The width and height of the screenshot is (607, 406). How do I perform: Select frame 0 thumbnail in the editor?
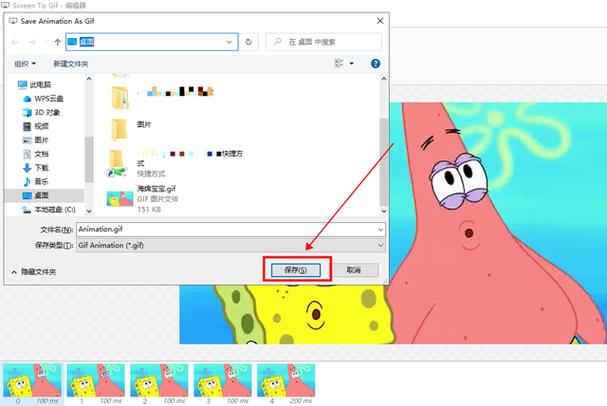[x=33, y=380]
